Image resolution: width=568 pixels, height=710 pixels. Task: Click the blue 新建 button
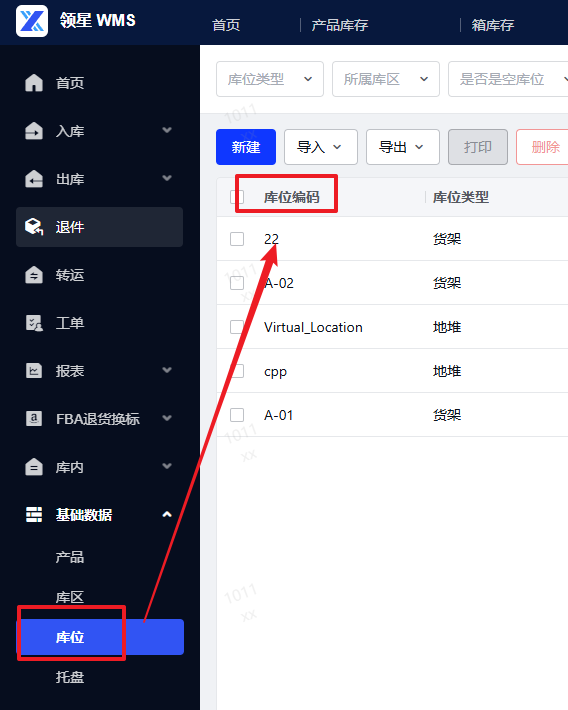pyautogui.click(x=246, y=147)
